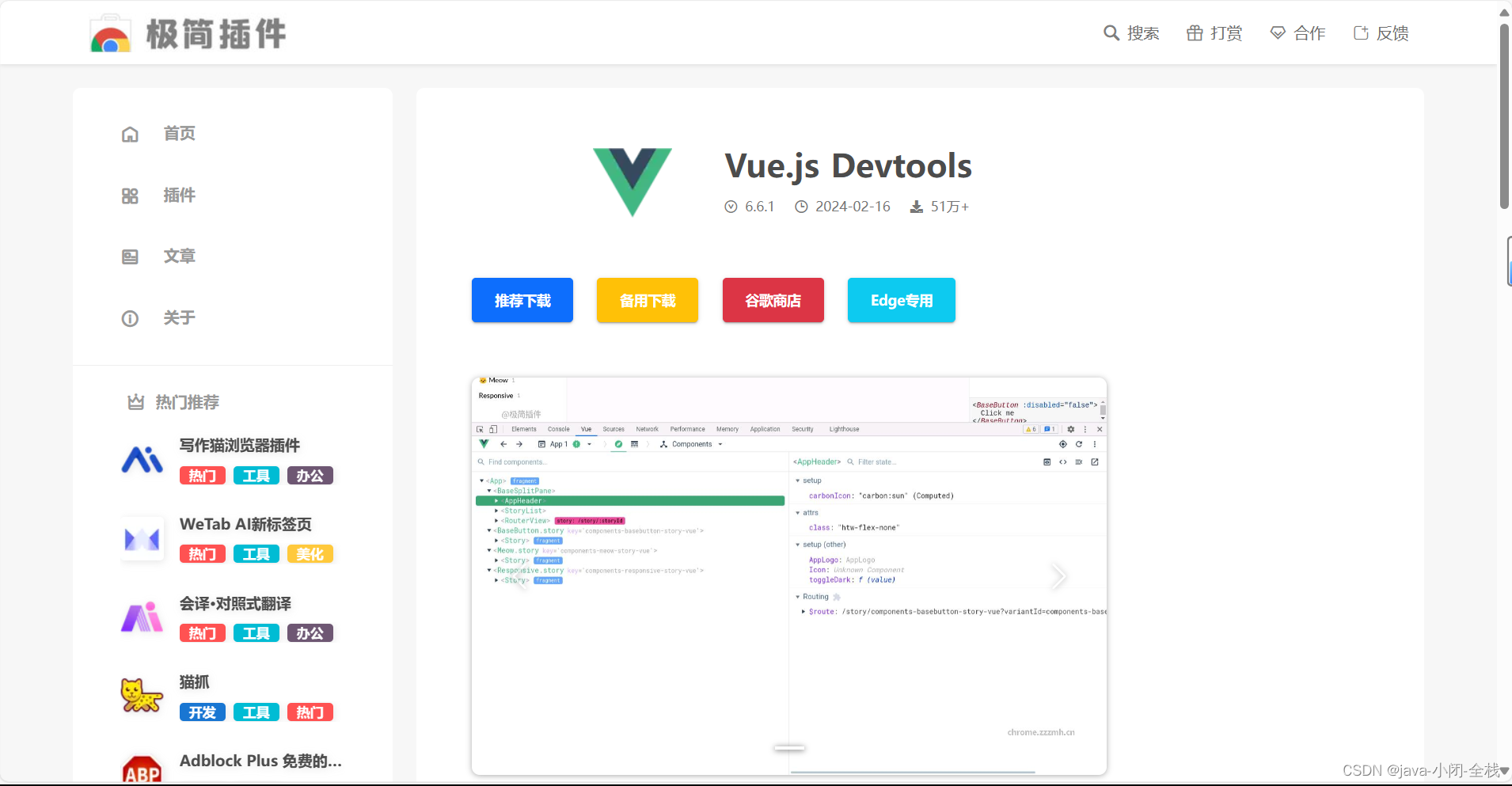Show next screenshot with right arrow
The width and height of the screenshot is (1512, 786).
[x=1058, y=576]
